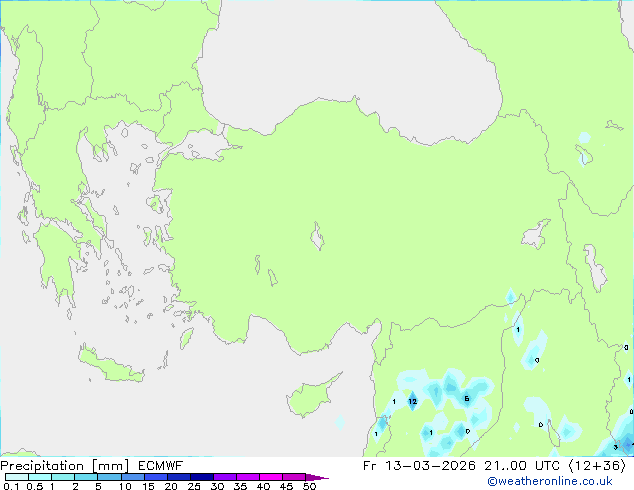This screenshot has width=634, height=490.
Task: Click the 'Fr 13-03-2026' forecast date text
Action: click(x=419, y=466)
